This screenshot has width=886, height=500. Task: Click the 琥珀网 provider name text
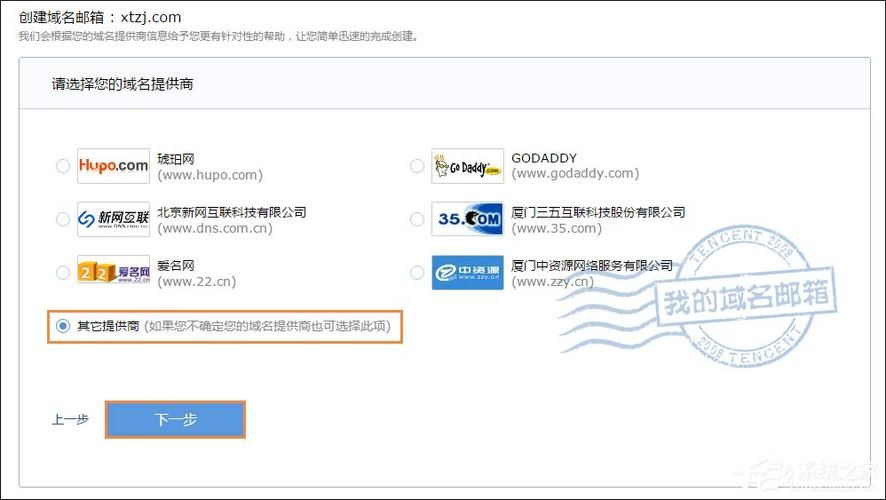[x=178, y=158]
